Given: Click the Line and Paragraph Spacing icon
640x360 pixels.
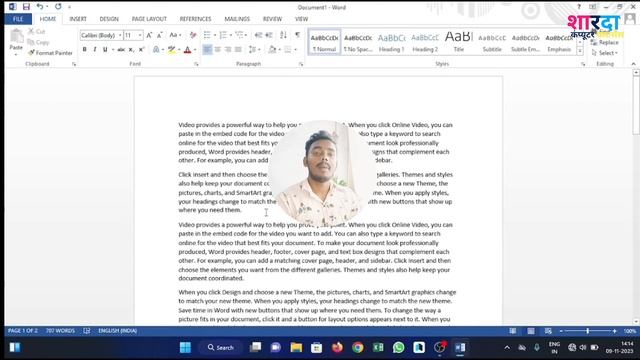Looking at the screenshot, I should point(252,49).
